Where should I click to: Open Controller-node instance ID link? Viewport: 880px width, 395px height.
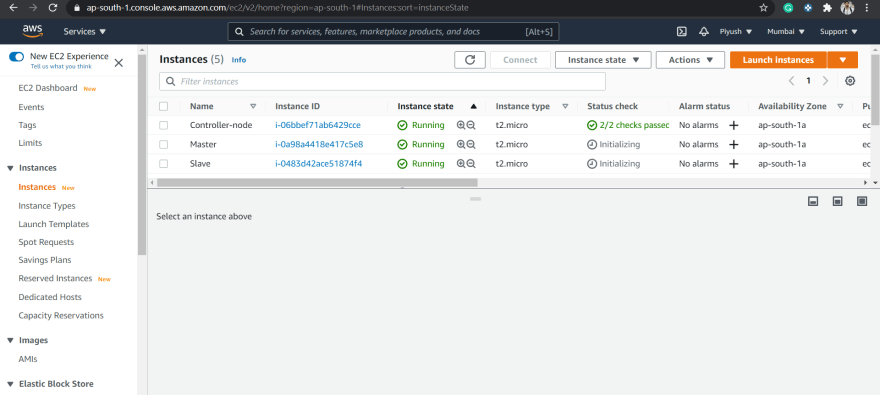318,125
